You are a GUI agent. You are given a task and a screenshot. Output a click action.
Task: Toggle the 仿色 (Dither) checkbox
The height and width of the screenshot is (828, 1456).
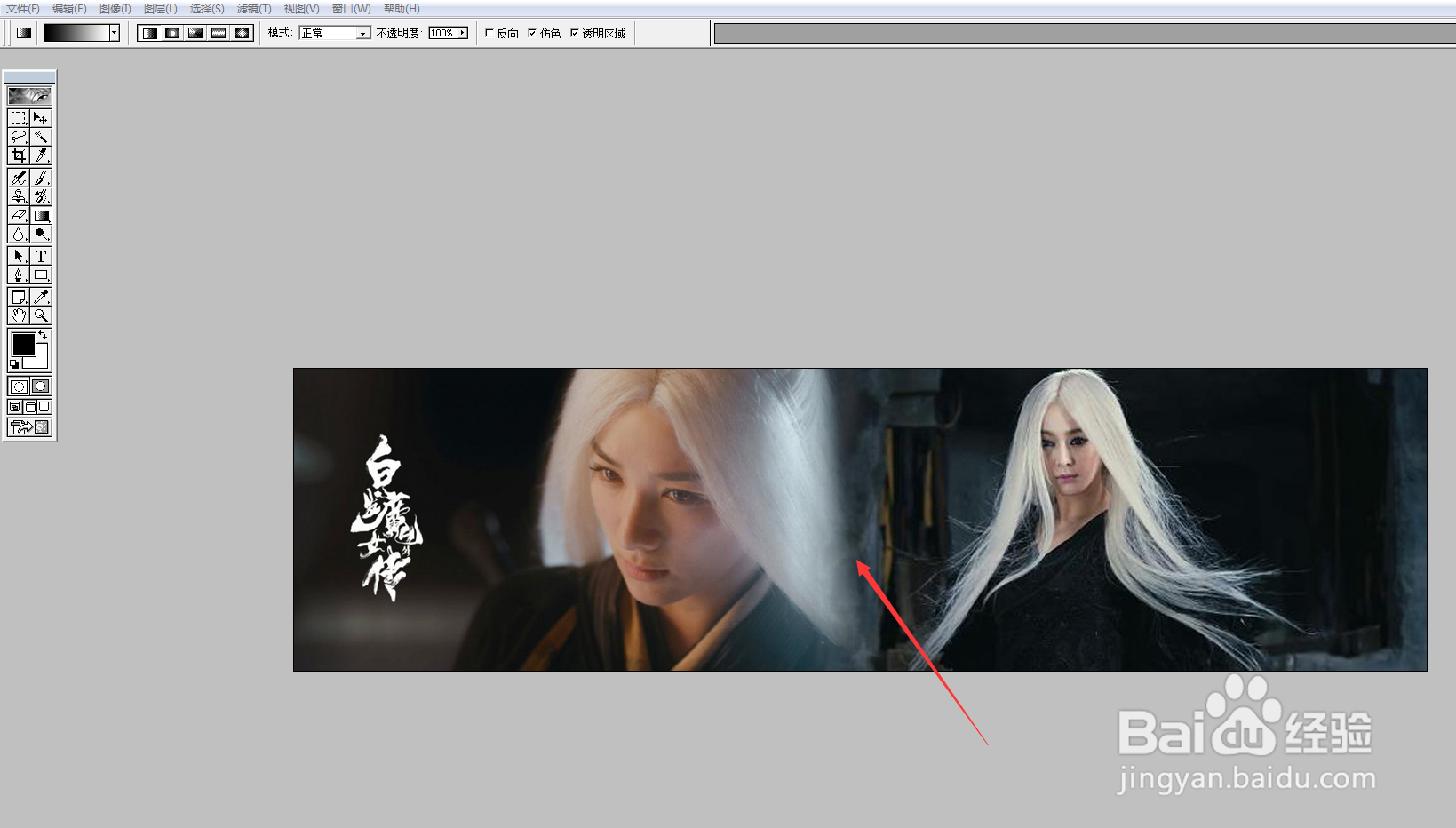pos(532,33)
